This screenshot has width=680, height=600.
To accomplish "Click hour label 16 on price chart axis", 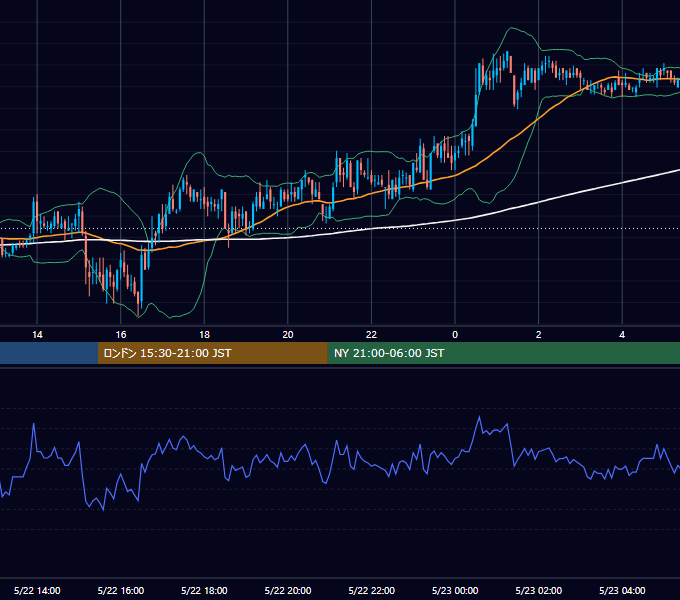I will point(121,335).
